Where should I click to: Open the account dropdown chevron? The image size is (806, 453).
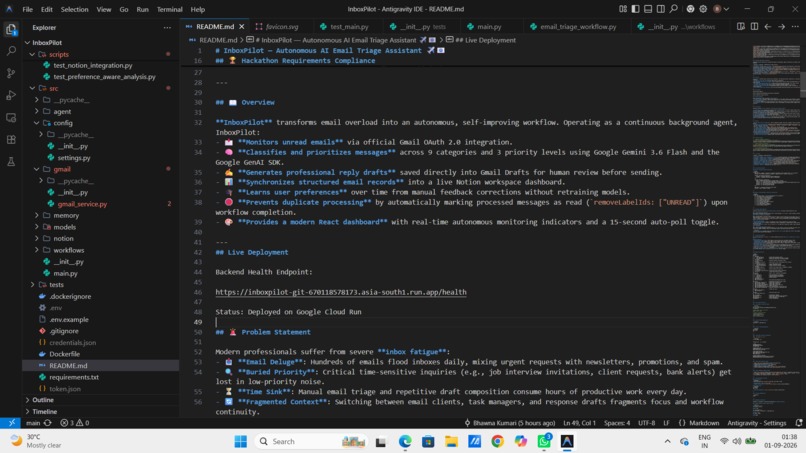(726, 9)
